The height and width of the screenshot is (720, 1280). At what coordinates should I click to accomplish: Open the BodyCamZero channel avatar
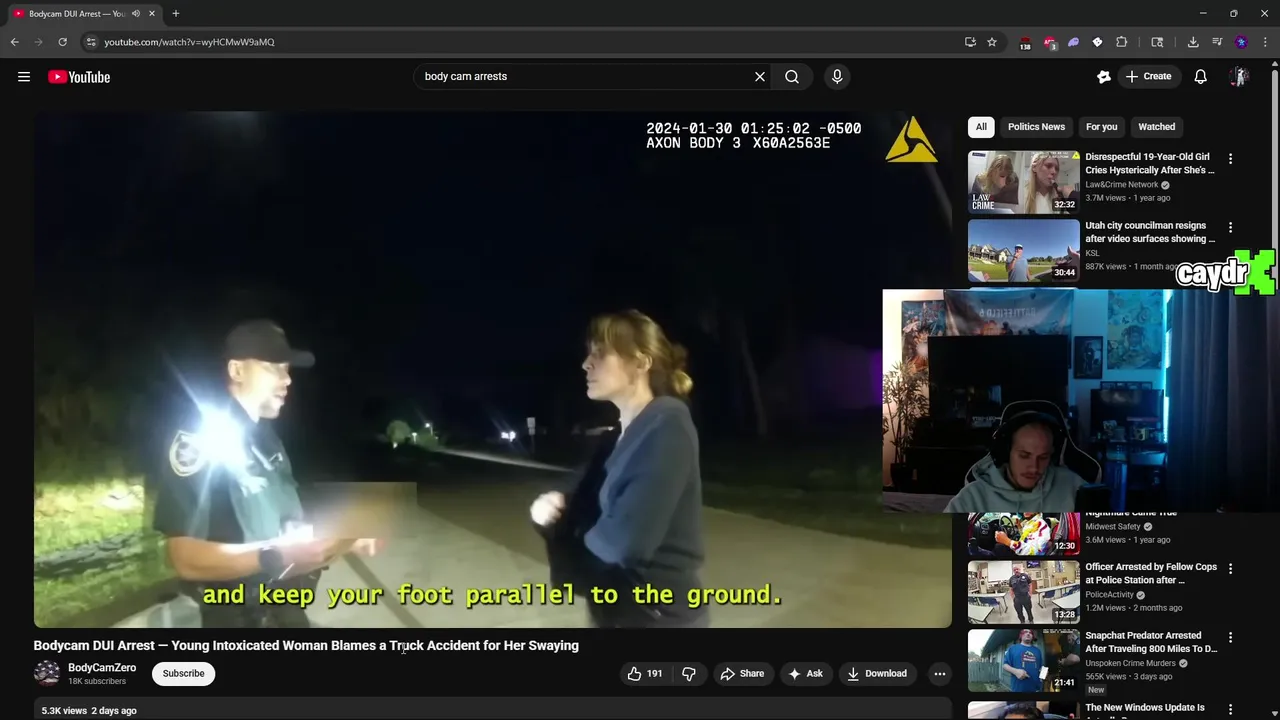[x=47, y=673]
